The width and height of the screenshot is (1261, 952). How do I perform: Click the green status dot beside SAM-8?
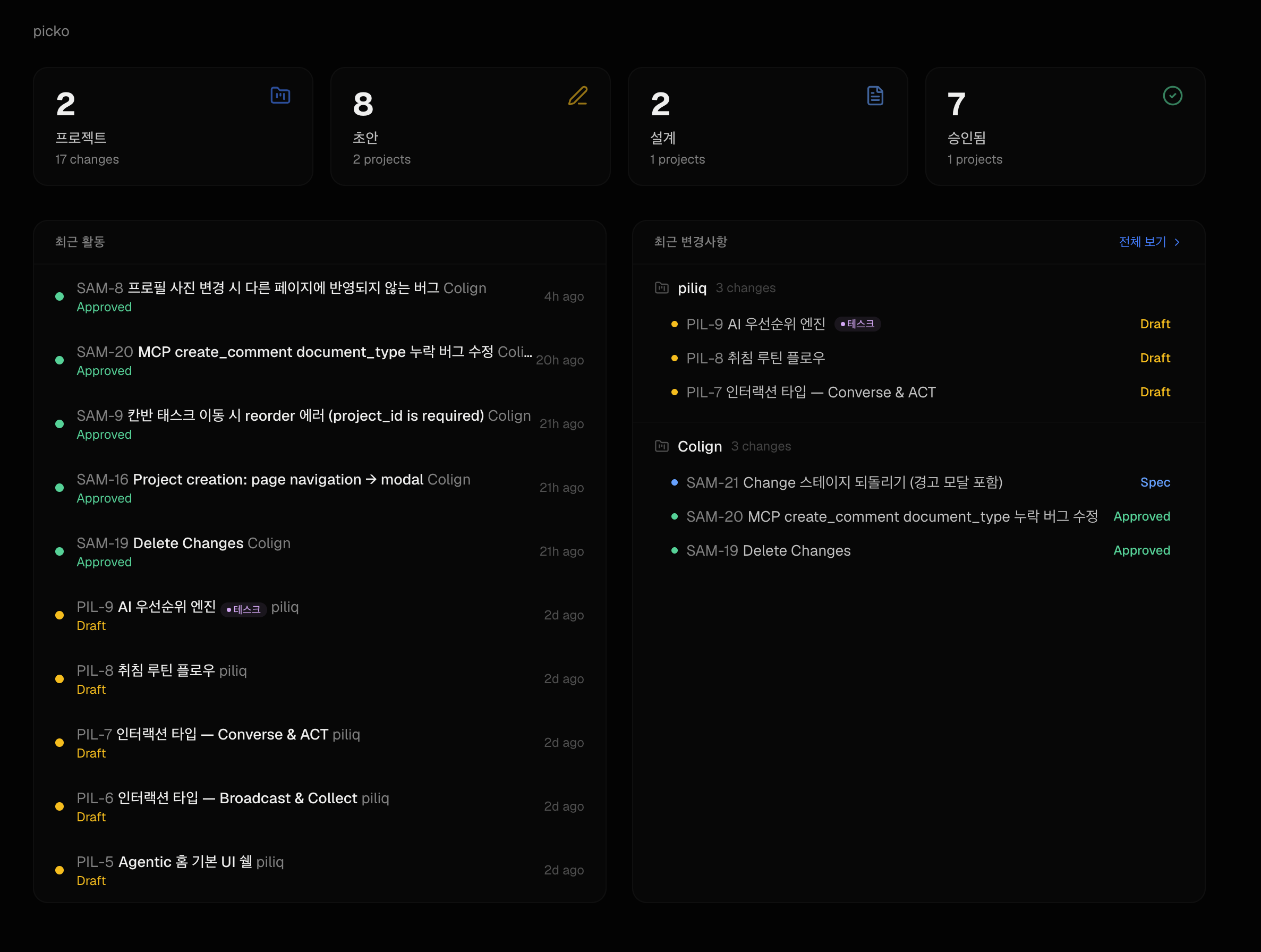(59, 296)
